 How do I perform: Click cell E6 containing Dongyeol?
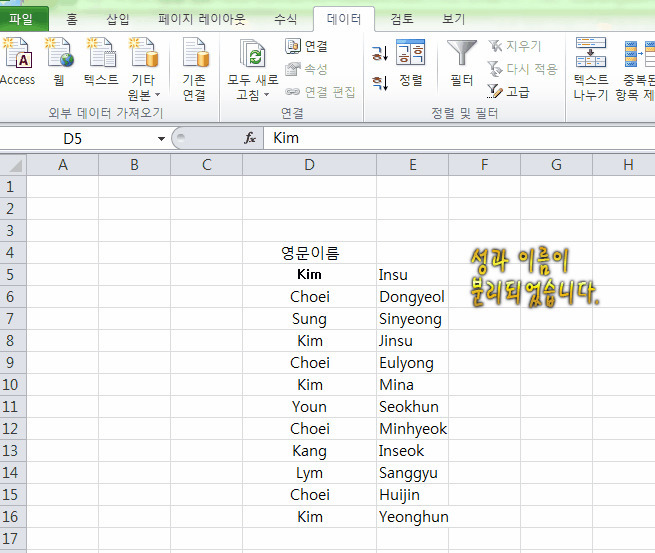(412, 297)
